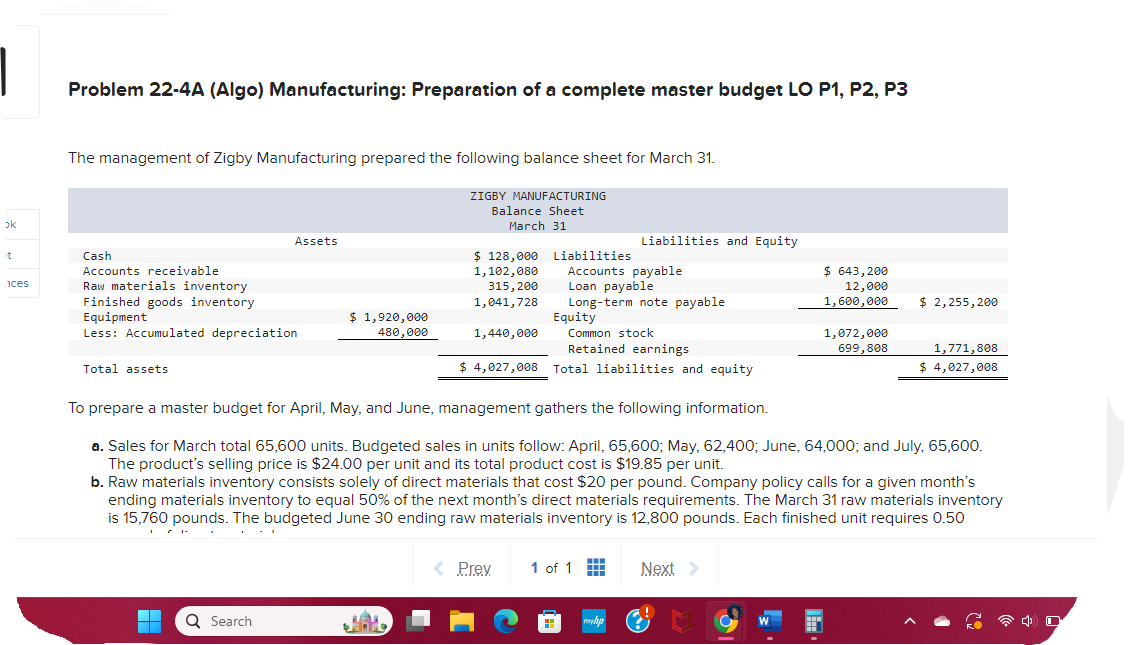Screen dimensions: 1133x645
Task: Switch to Microsoft Word on the taskbar
Action: point(770,621)
